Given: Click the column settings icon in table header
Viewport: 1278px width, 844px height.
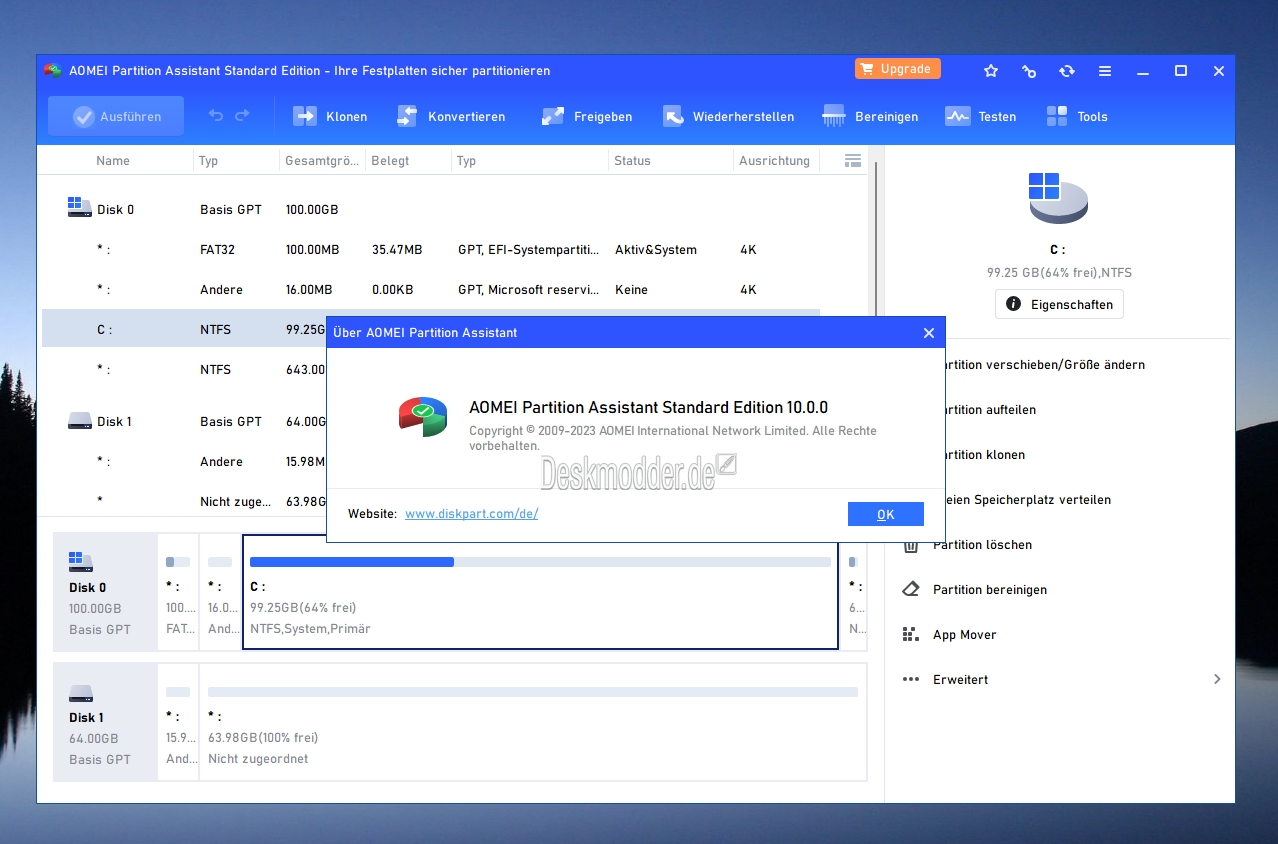Looking at the screenshot, I should (853, 160).
